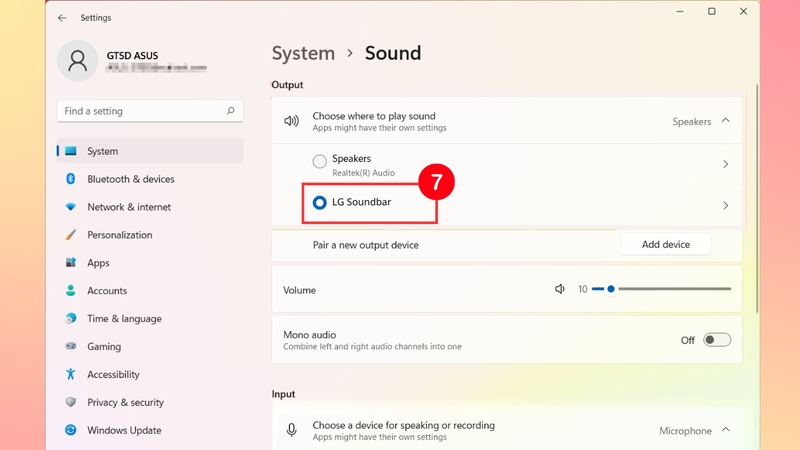
Task: Click the volume value 10
Action: pyautogui.click(x=583, y=289)
